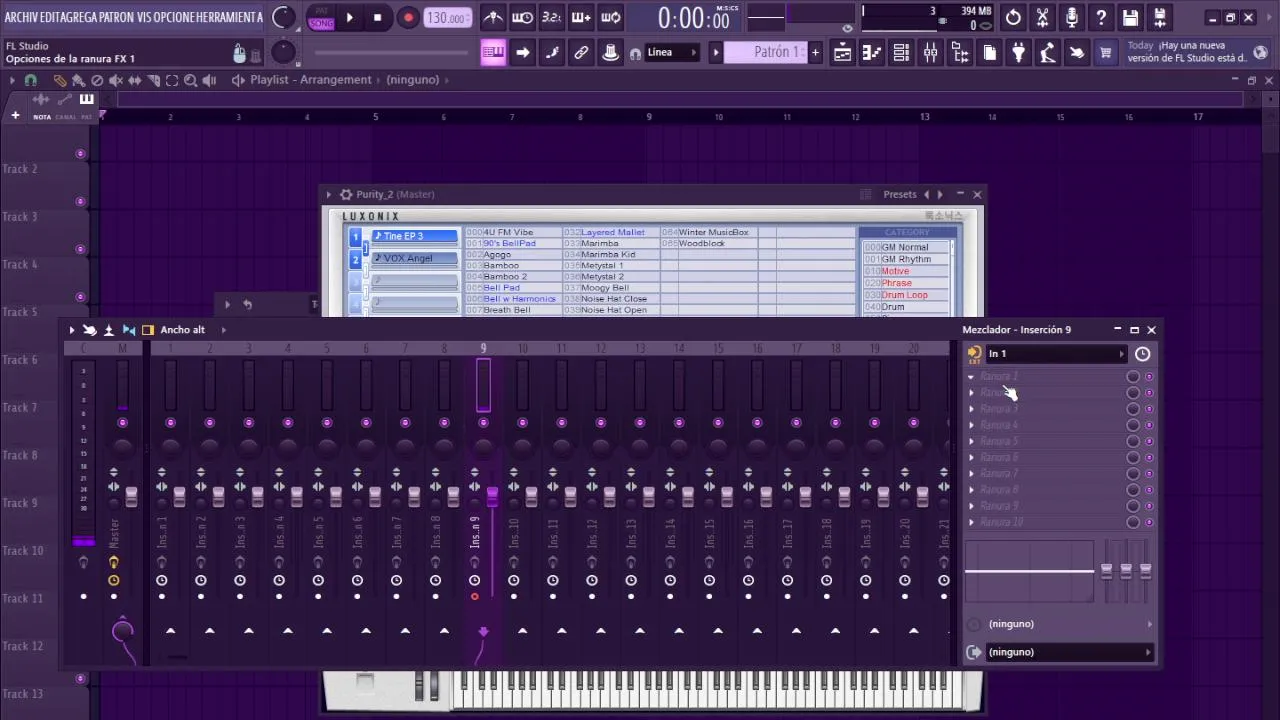Click the Stop transport button
This screenshot has height=720, width=1280.
pyautogui.click(x=378, y=18)
